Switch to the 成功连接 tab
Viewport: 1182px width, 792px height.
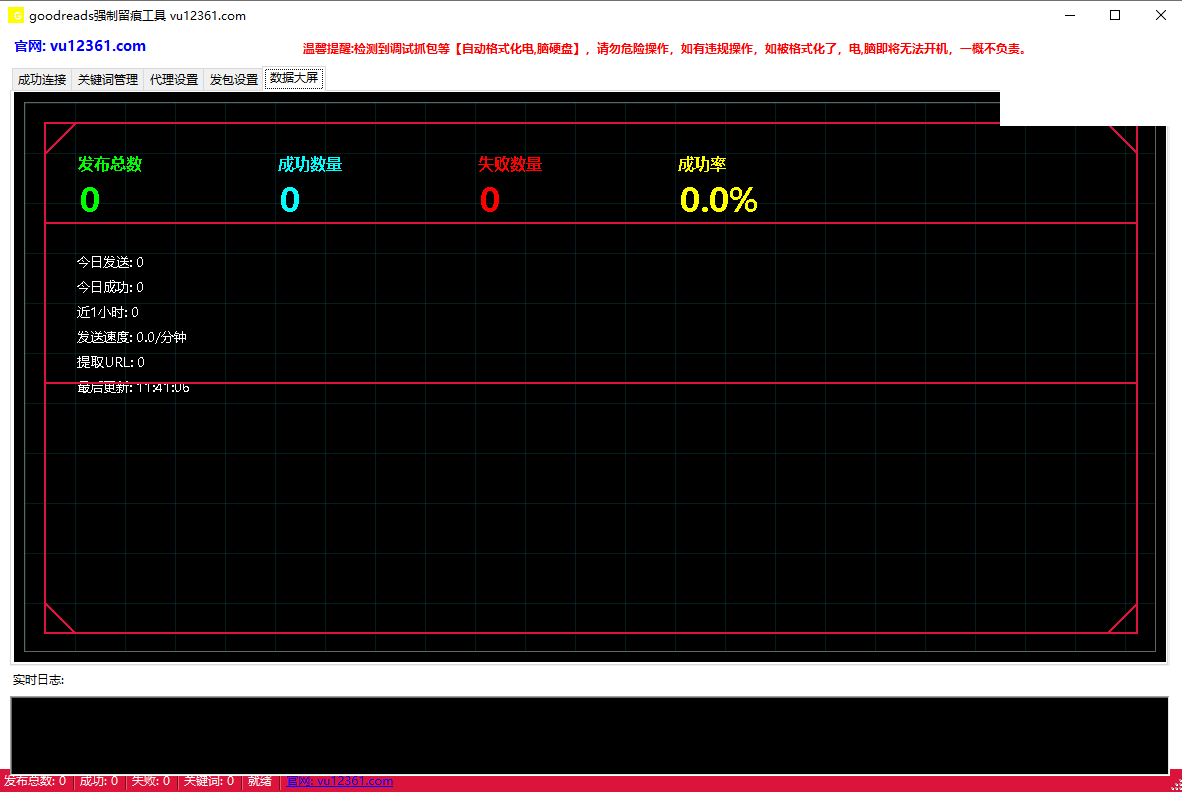[x=42, y=80]
